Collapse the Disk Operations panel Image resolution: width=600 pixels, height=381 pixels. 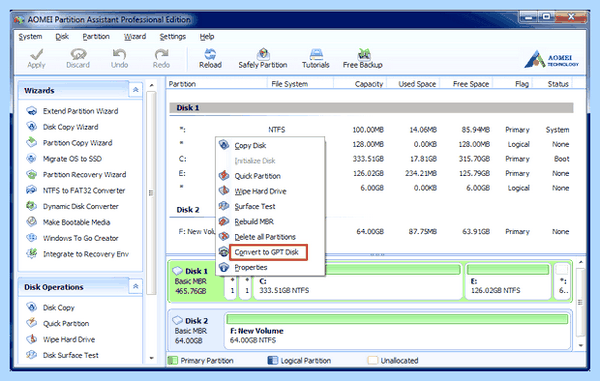(135, 286)
